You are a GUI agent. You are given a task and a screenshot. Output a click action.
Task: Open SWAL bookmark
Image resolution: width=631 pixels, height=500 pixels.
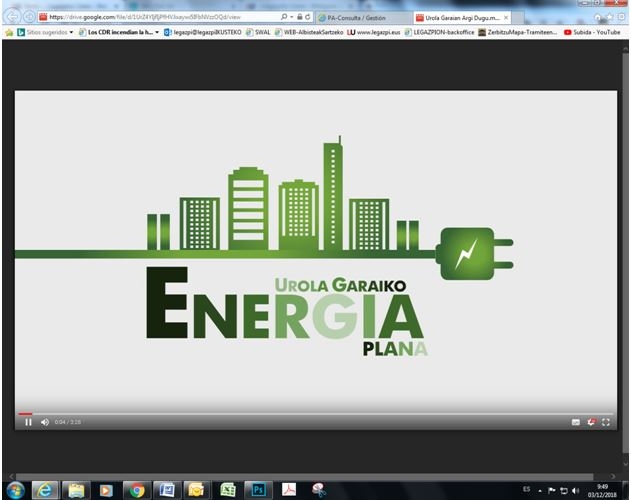258,32
